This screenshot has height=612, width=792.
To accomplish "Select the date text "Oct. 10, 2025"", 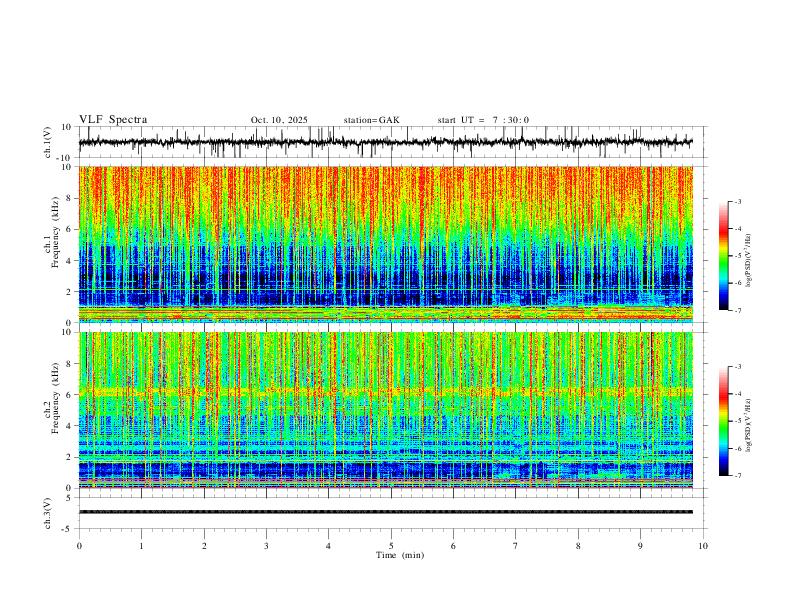I will click(x=279, y=120).
